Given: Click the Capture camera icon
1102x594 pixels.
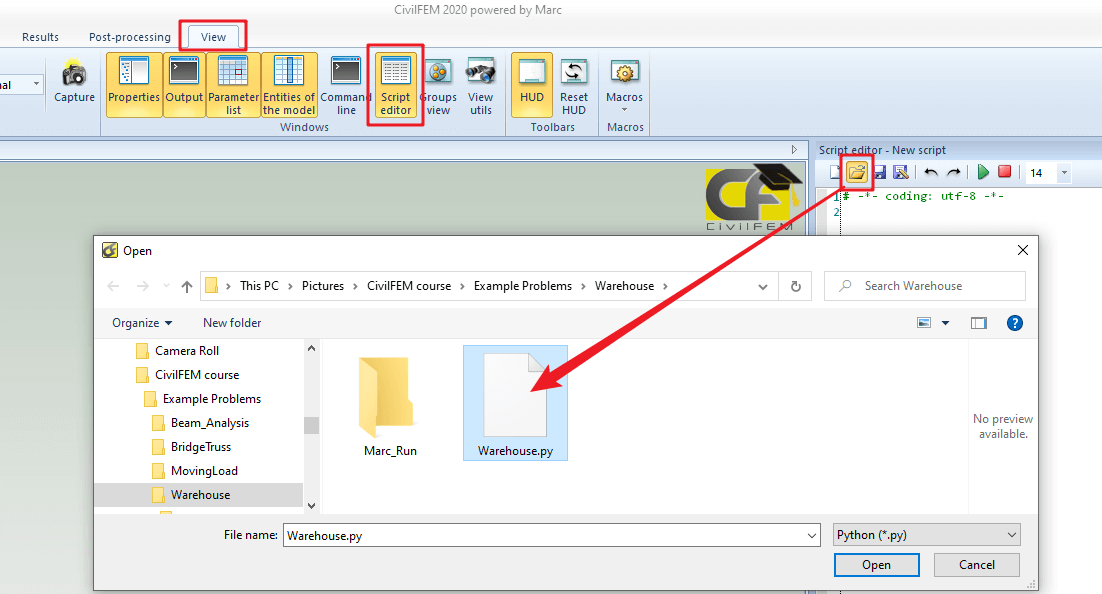Looking at the screenshot, I should click(74, 83).
